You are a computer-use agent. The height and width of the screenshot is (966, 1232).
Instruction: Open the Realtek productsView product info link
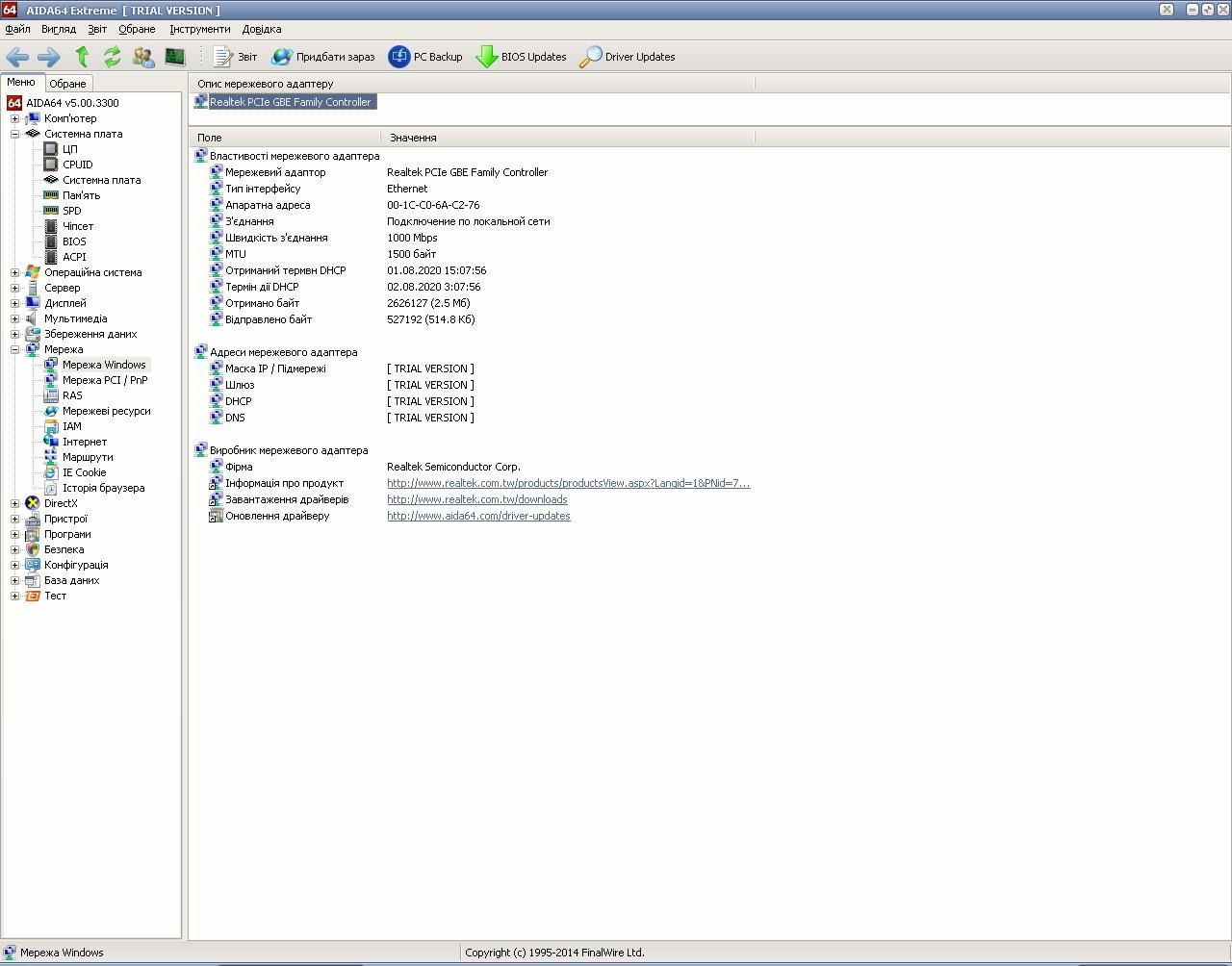(x=568, y=483)
